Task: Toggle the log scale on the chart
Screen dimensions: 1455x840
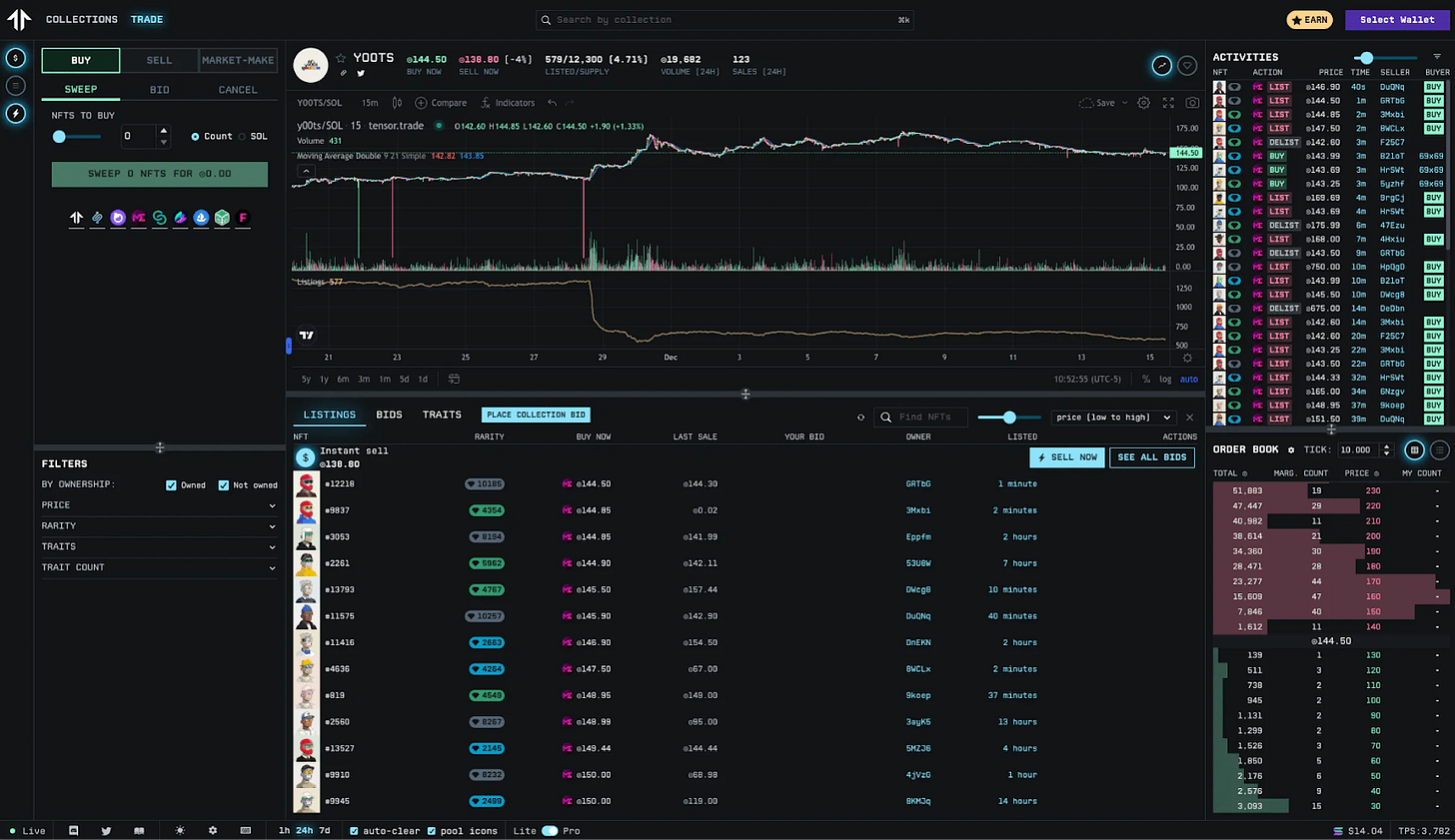Action: tap(1165, 380)
